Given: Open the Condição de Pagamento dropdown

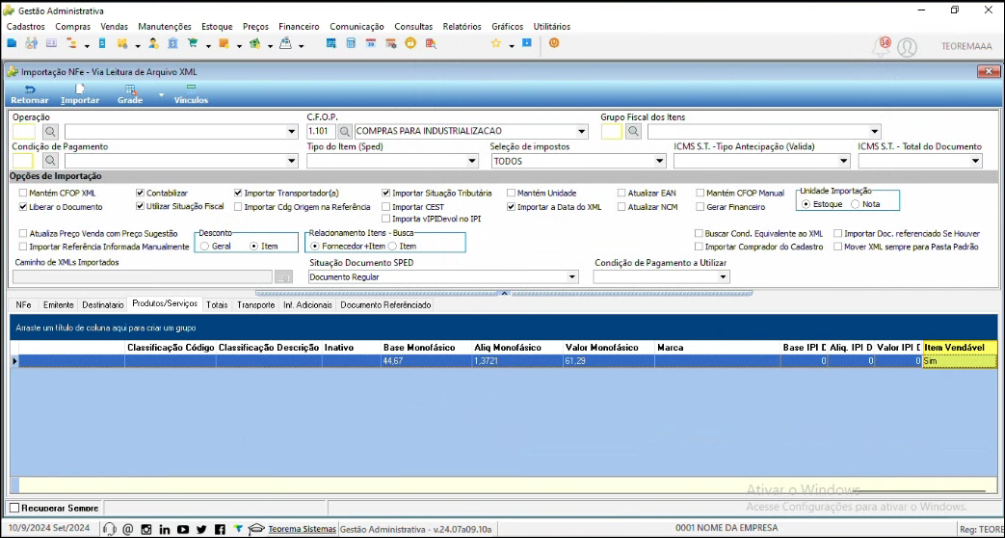Looking at the screenshot, I should 292,162.
